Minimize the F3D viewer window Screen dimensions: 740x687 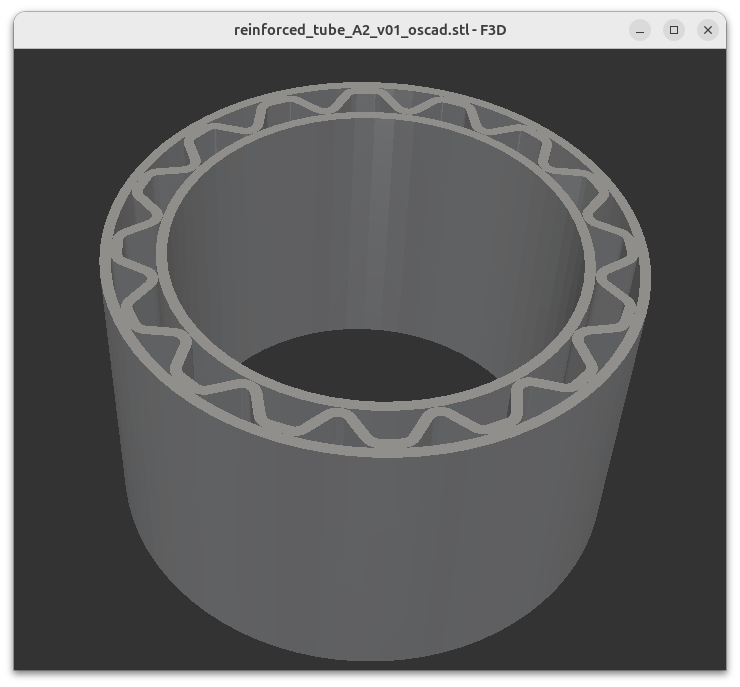tap(640, 30)
